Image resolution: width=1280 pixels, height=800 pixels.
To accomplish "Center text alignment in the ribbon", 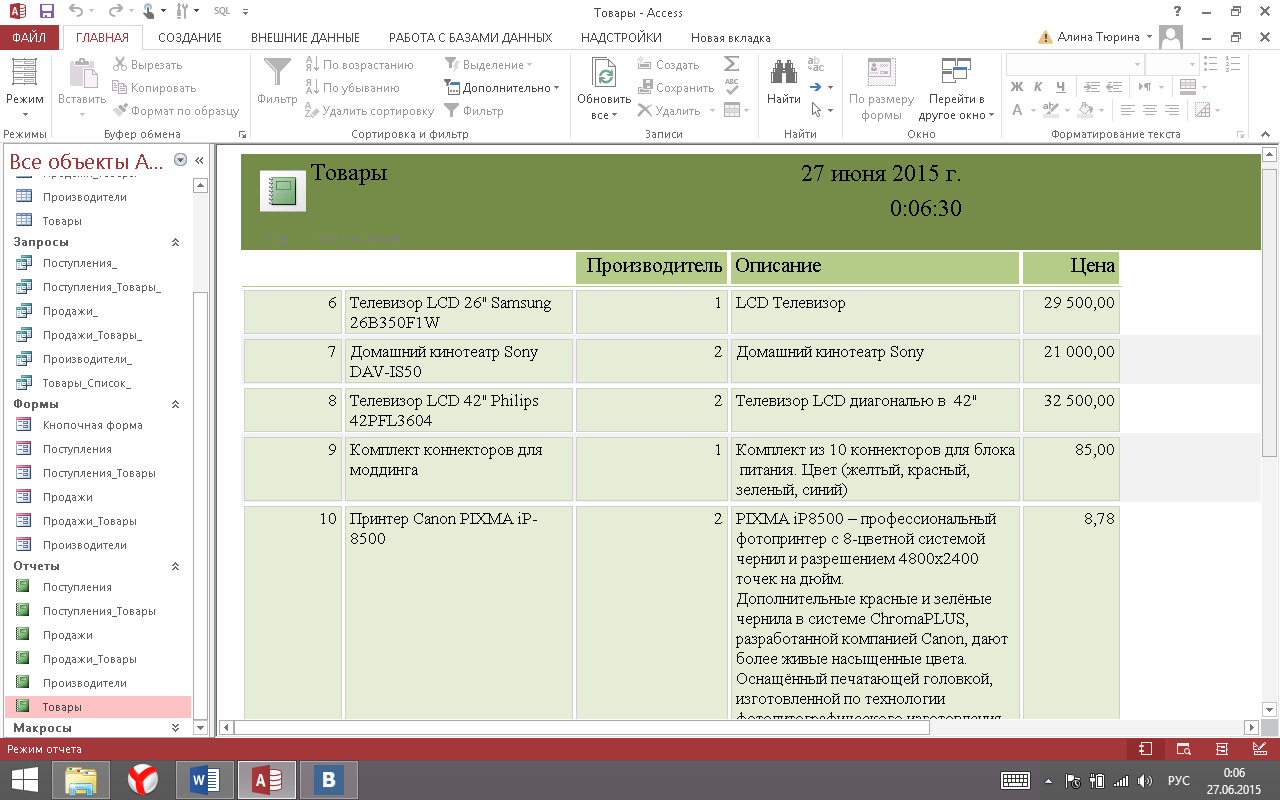I will coord(1150,110).
